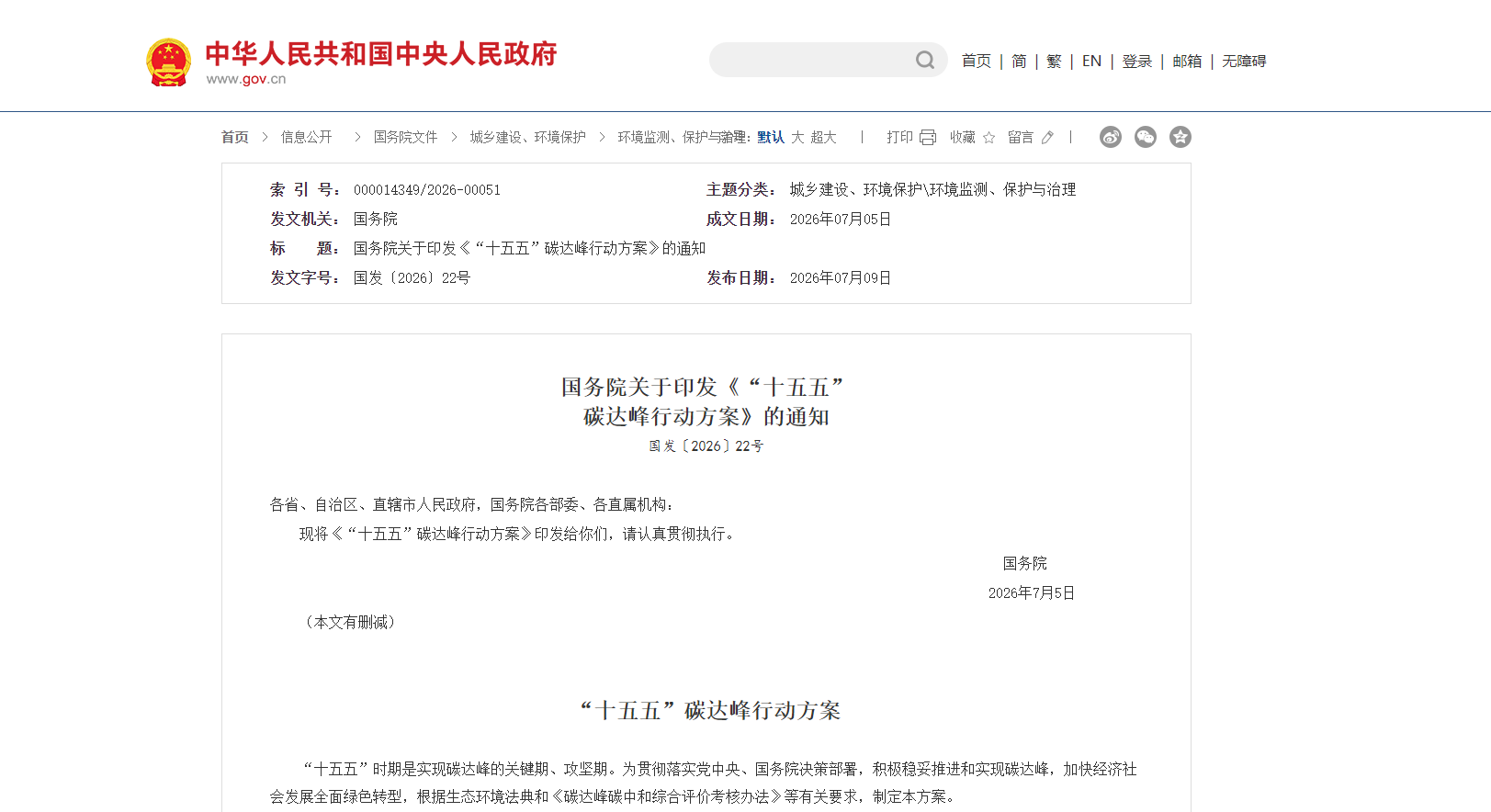Click the pencil message icon

click(x=1047, y=137)
